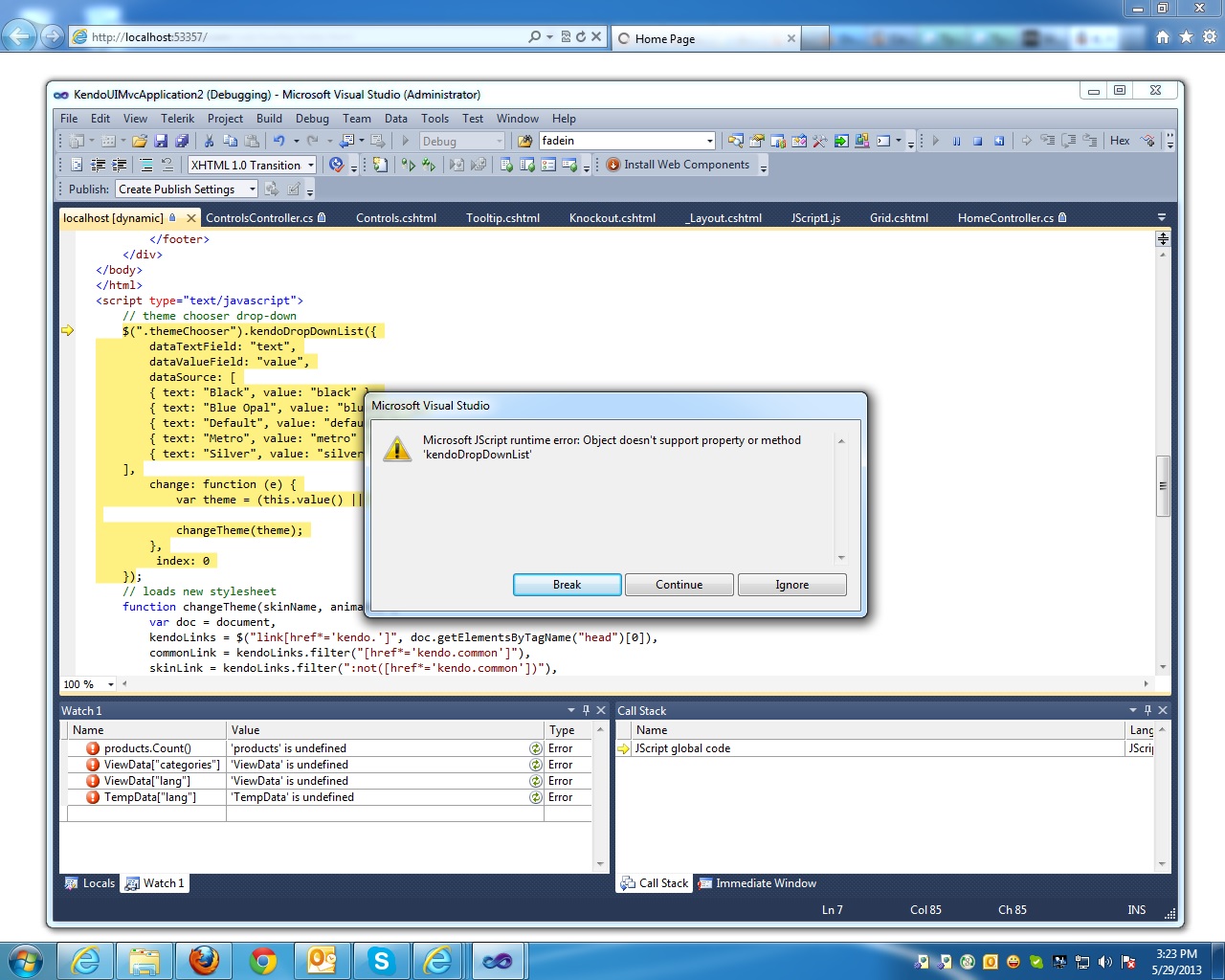Click the browser refresh button in address bar
The width and height of the screenshot is (1225, 980).
(x=581, y=36)
